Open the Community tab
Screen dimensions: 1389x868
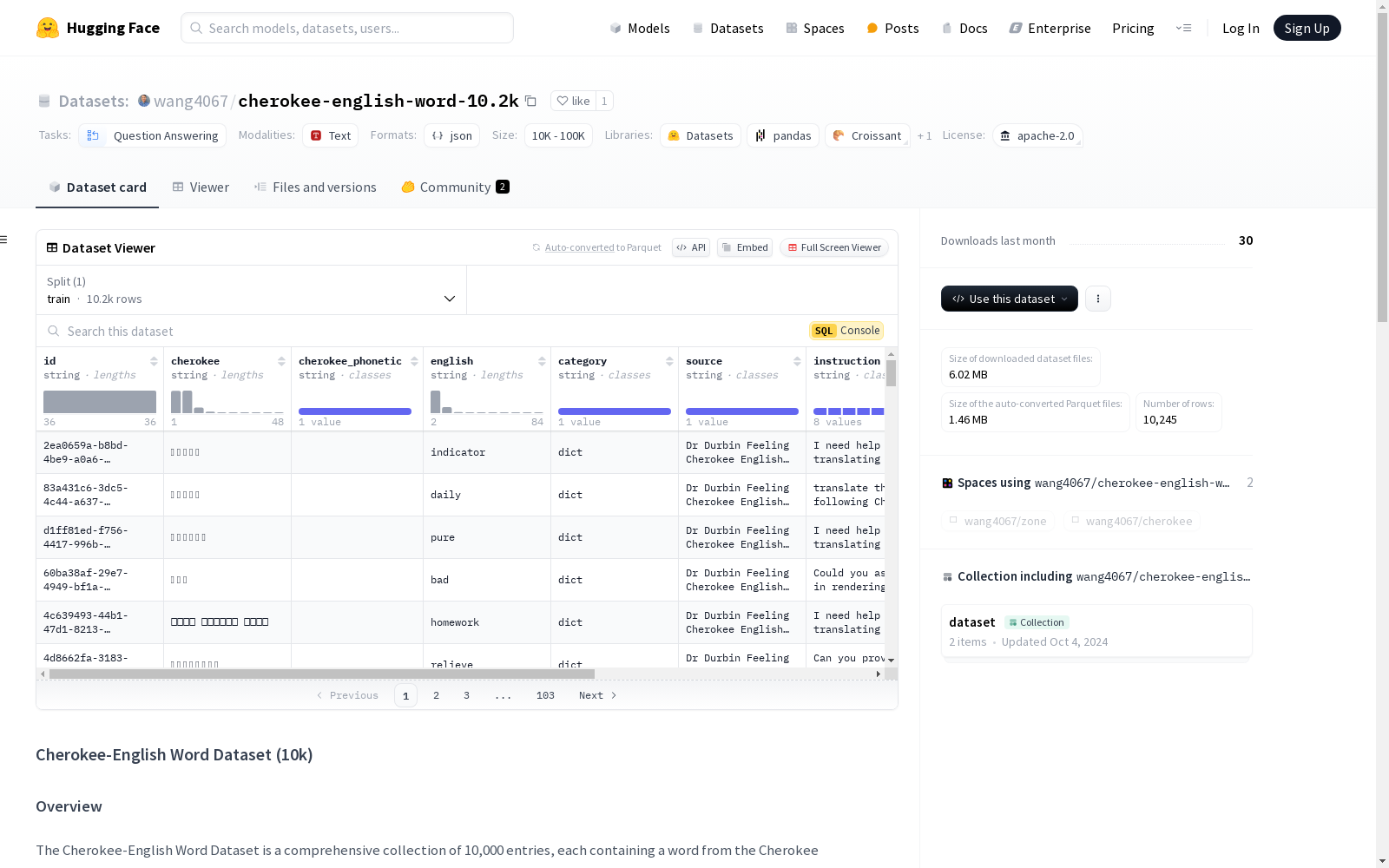(x=455, y=187)
